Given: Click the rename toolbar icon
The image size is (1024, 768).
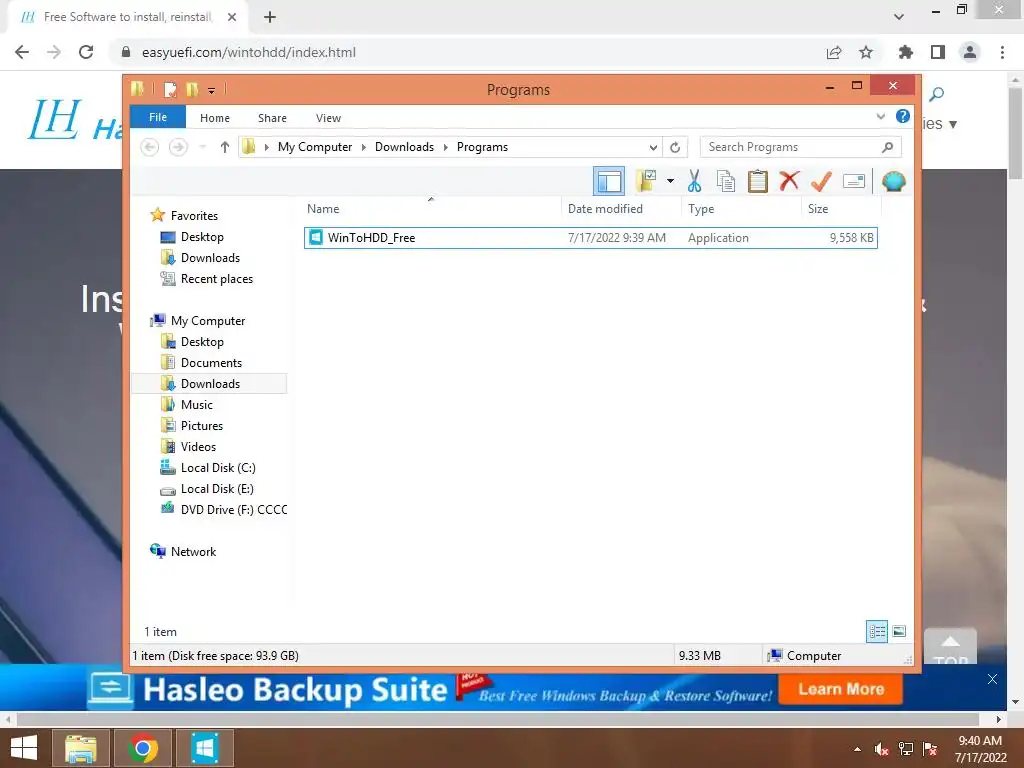Looking at the screenshot, I should click(854, 181).
